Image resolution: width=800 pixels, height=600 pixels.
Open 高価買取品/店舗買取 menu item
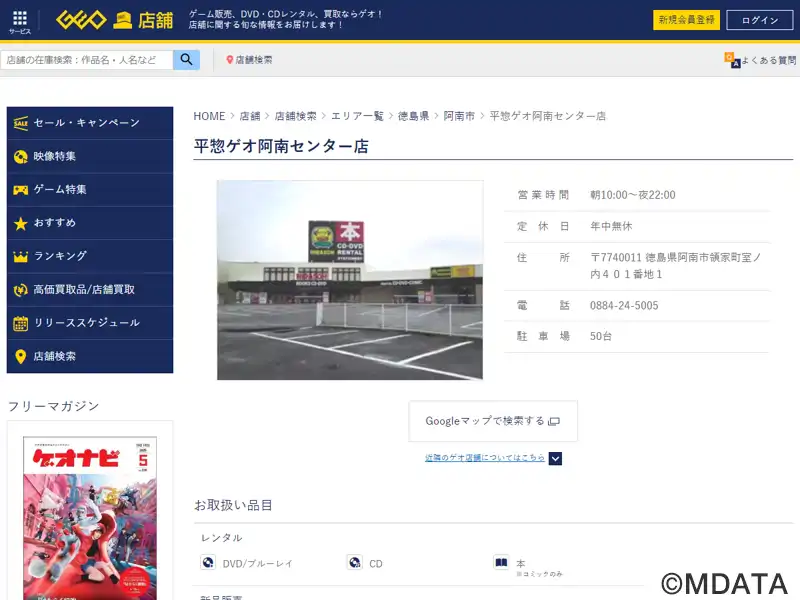90,290
